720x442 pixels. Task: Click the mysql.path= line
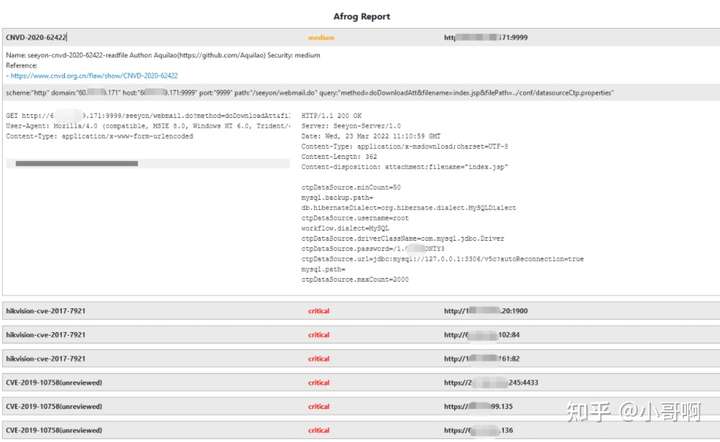323,269
